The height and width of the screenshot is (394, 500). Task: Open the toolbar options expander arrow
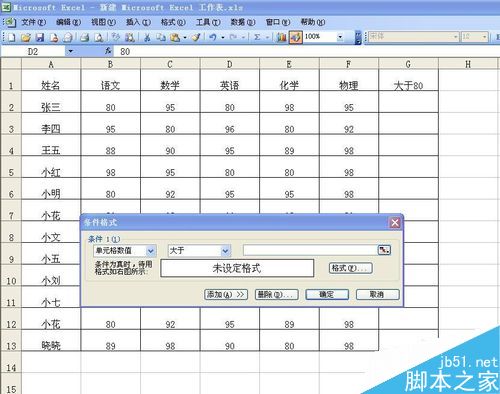coord(358,38)
